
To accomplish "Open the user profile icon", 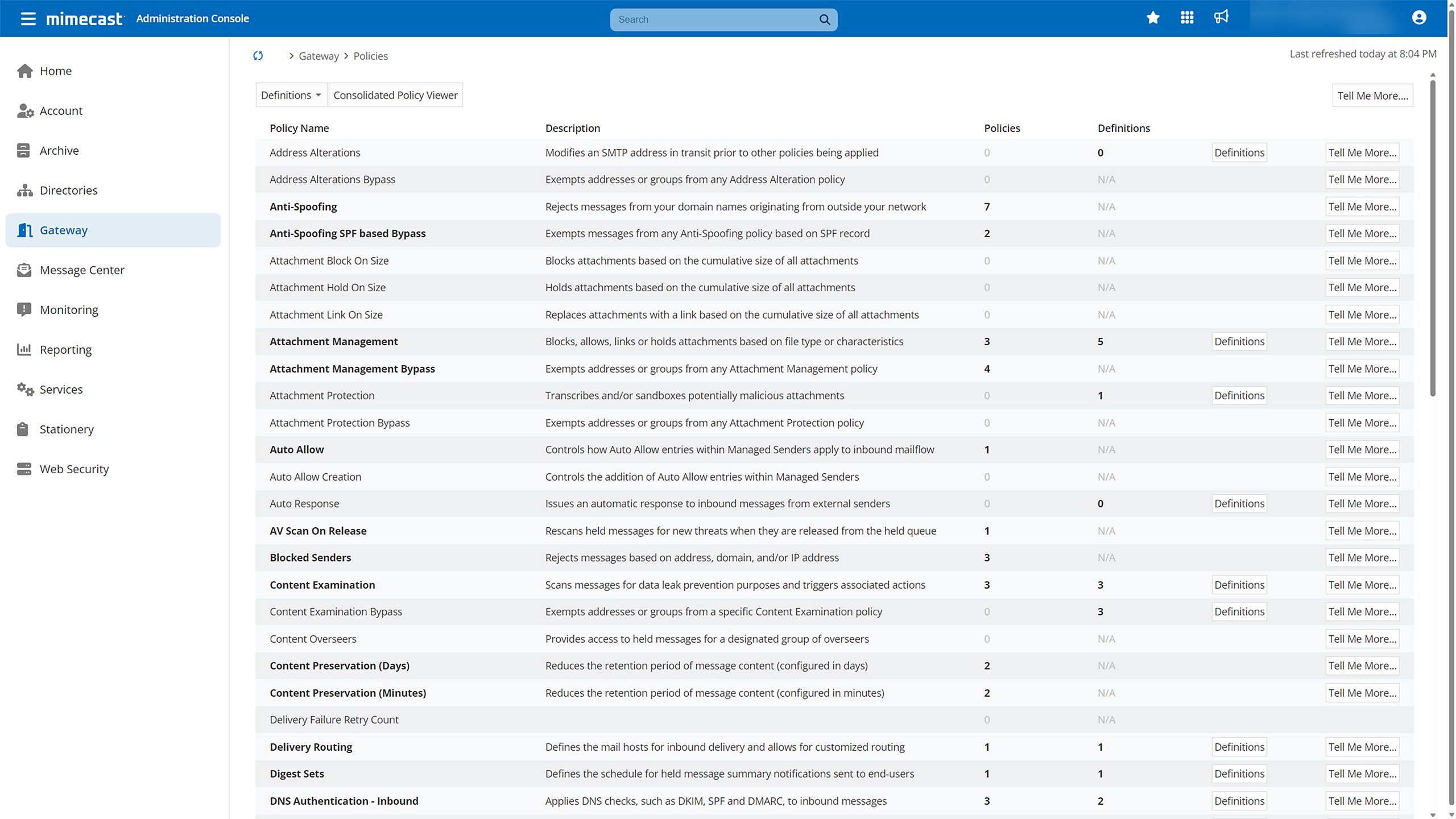I will (x=1419, y=18).
